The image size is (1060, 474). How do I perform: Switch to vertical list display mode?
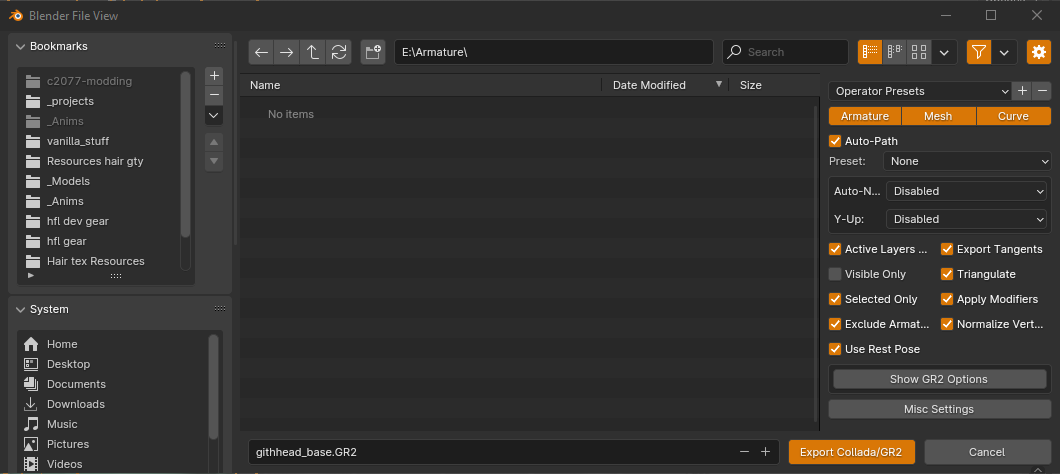coord(870,52)
